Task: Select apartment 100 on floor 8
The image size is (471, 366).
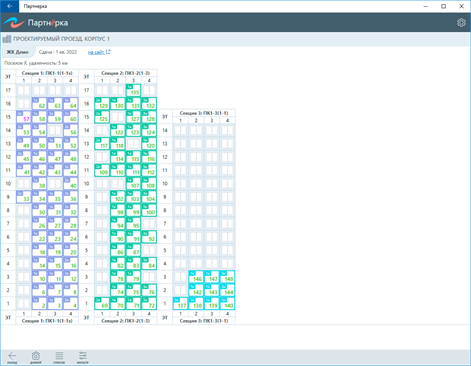Action: coord(149,210)
